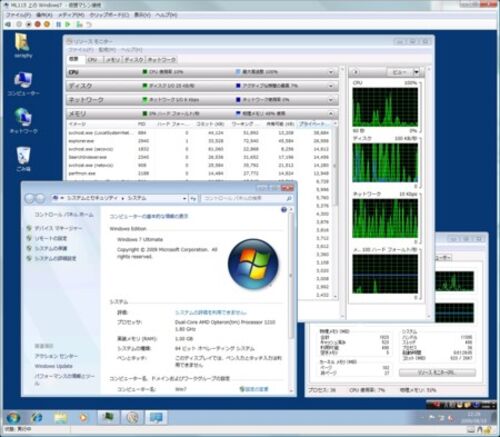Go forward in the System control panel
The height and width of the screenshot is (437, 500).
click(x=40, y=198)
